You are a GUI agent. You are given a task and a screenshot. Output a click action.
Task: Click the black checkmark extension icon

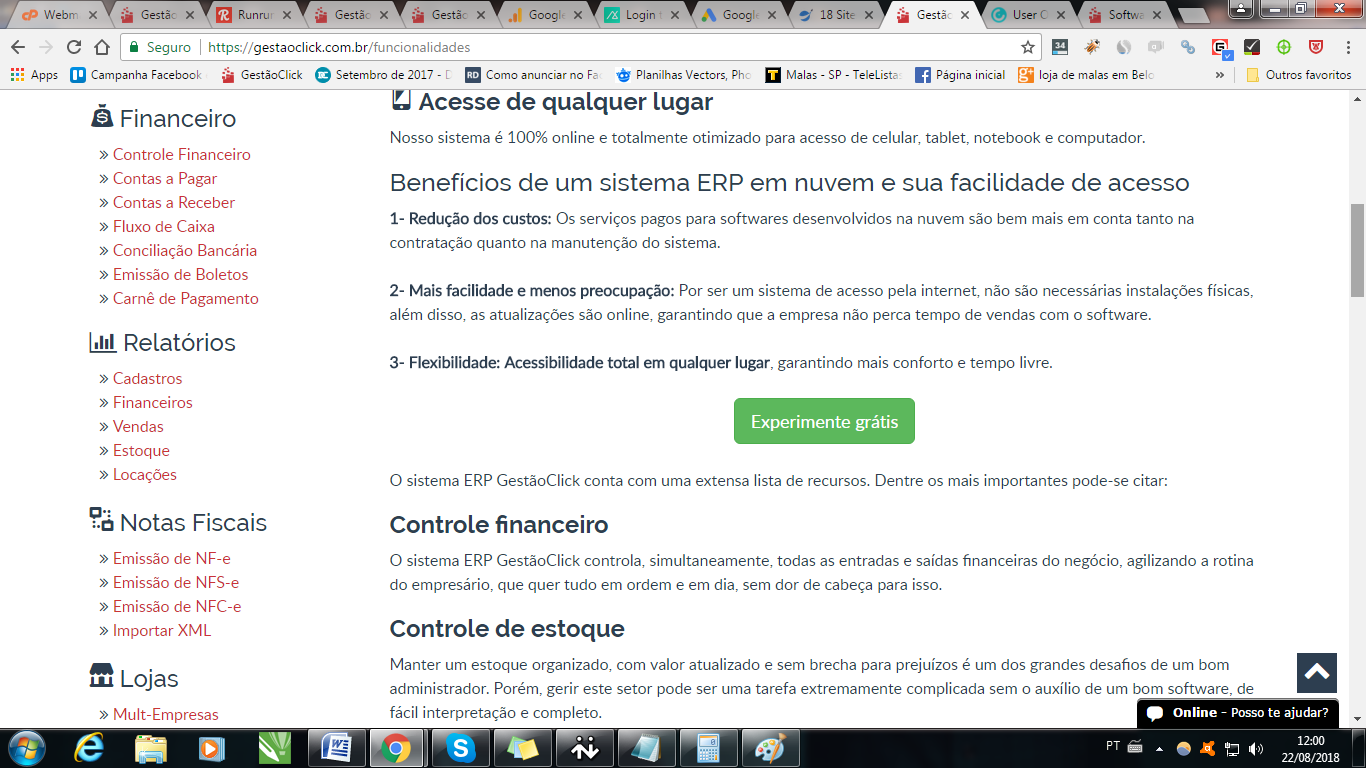pyautogui.click(x=1252, y=47)
